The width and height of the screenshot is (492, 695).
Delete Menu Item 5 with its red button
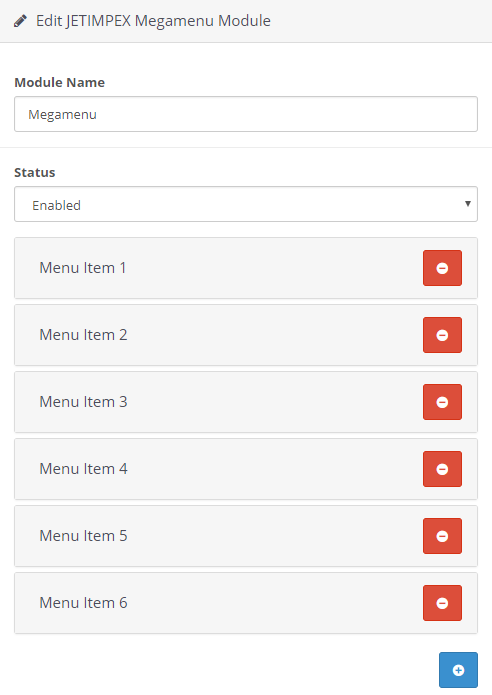click(442, 536)
